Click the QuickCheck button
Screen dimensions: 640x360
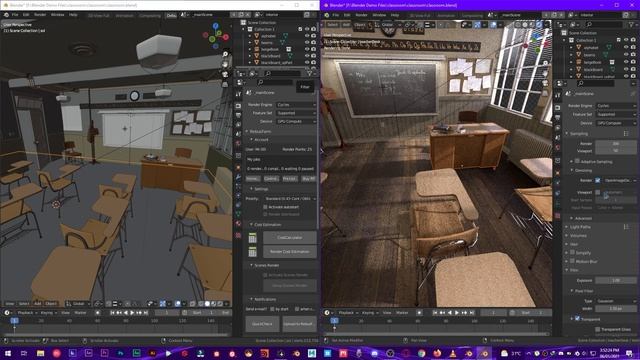(262, 324)
